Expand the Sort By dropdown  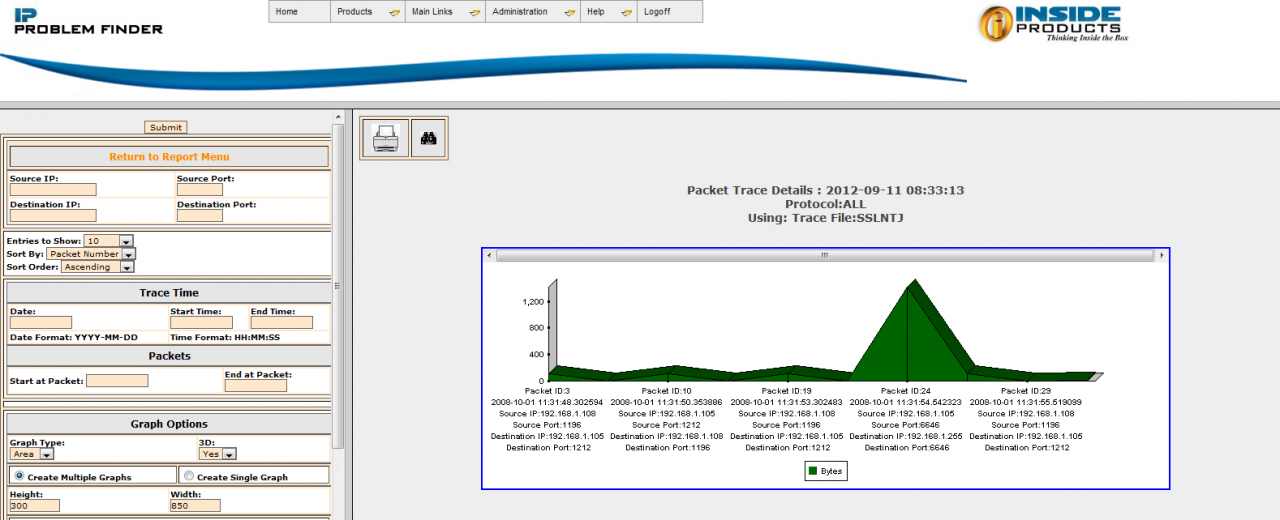pyautogui.click(x=128, y=254)
